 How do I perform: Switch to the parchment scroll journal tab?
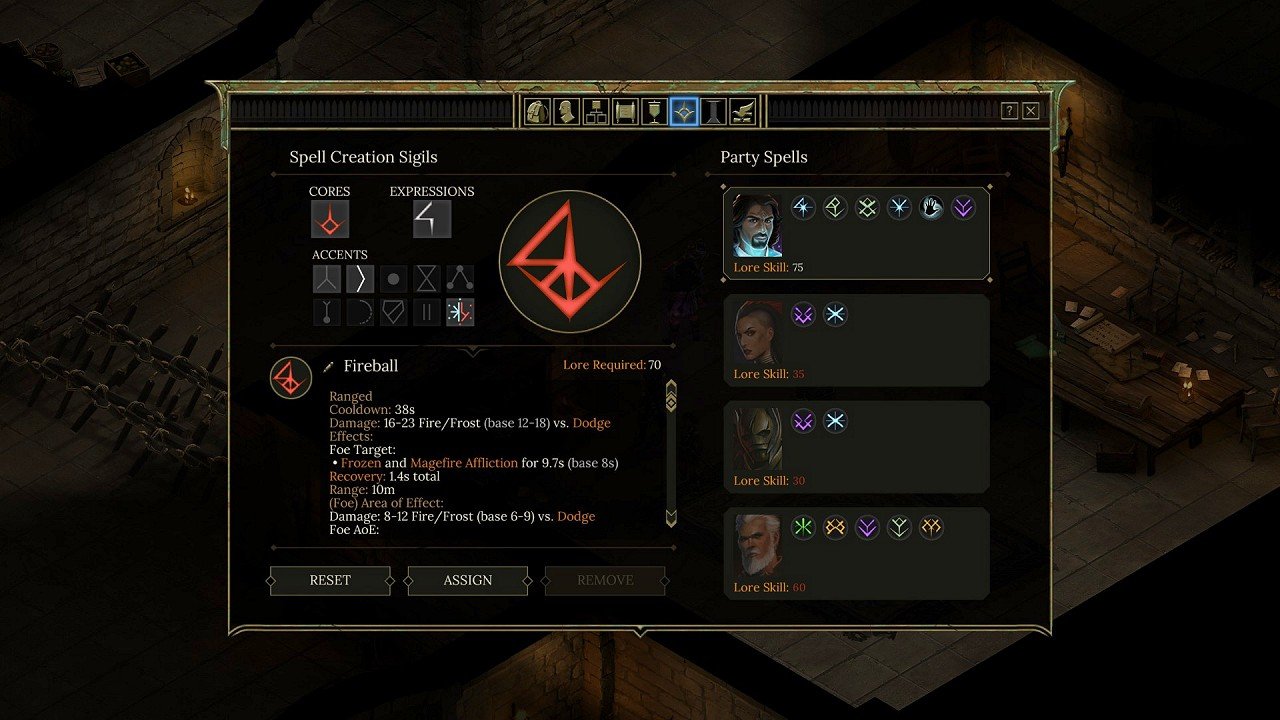point(625,111)
